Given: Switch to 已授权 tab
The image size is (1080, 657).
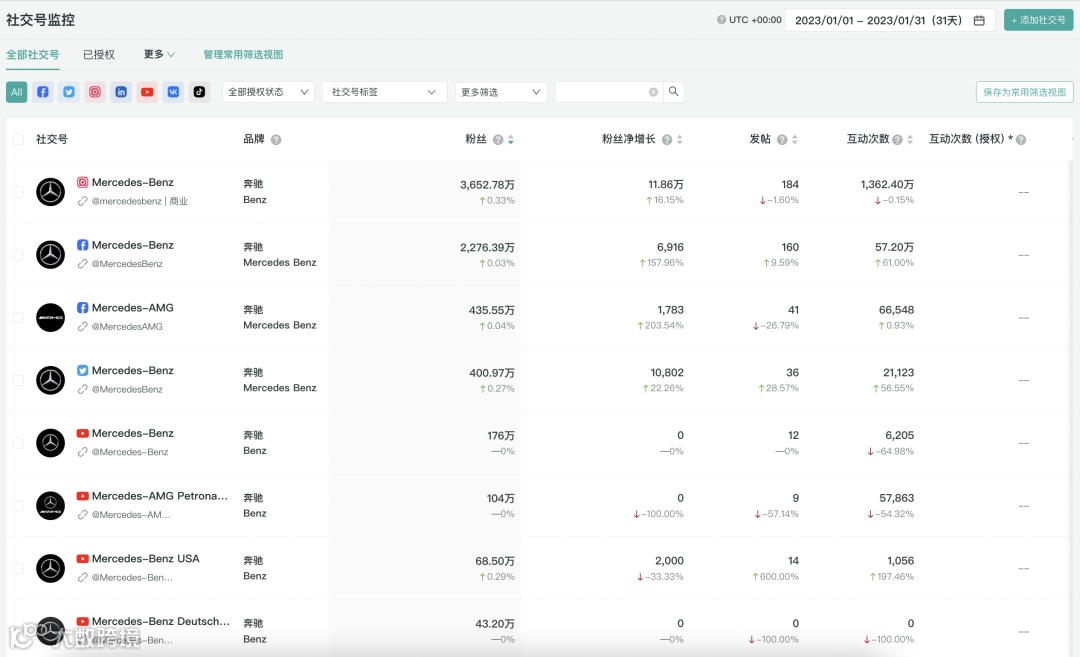Looking at the screenshot, I should (x=99, y=54).
